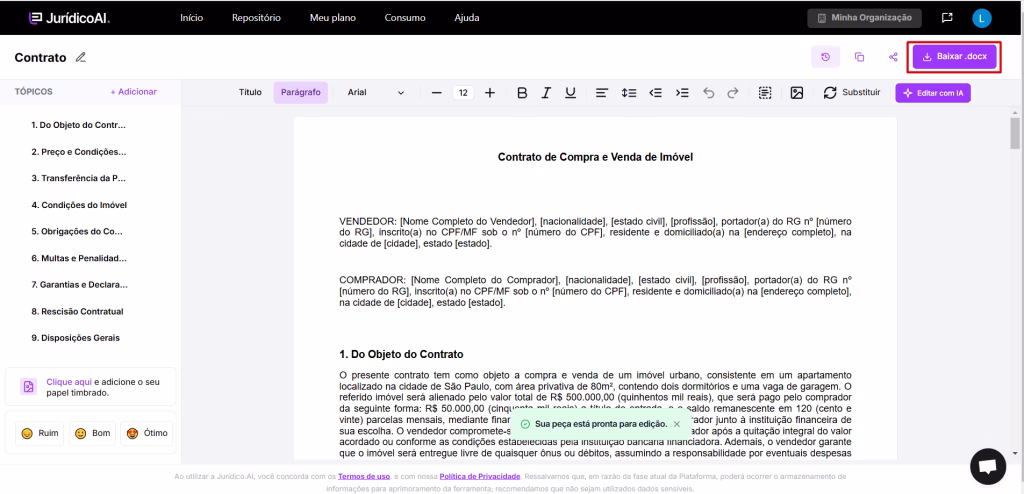Insert an image with the picture icon
Screen dimensions: 1024x494
click(x=797, y=93)
